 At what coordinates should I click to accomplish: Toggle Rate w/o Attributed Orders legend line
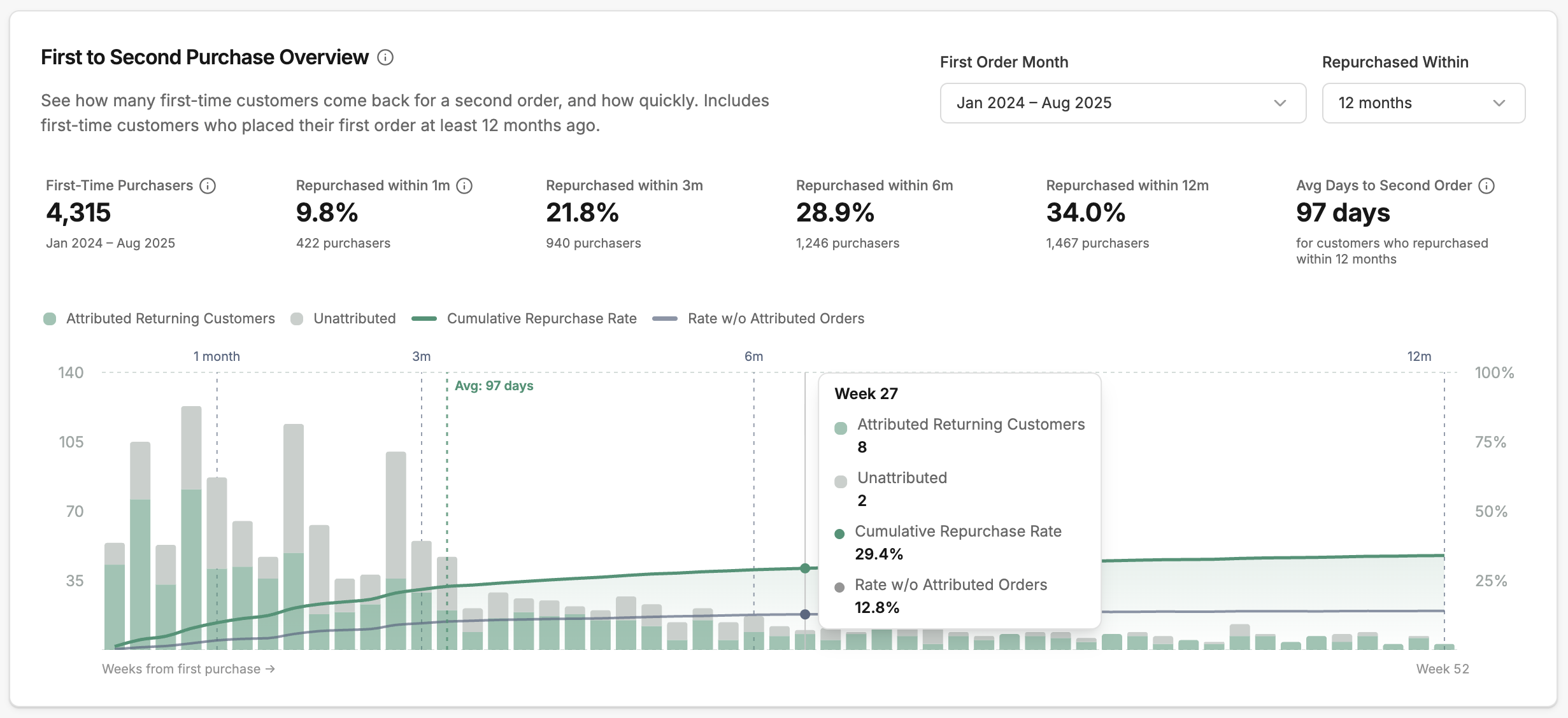coord(759,319)
